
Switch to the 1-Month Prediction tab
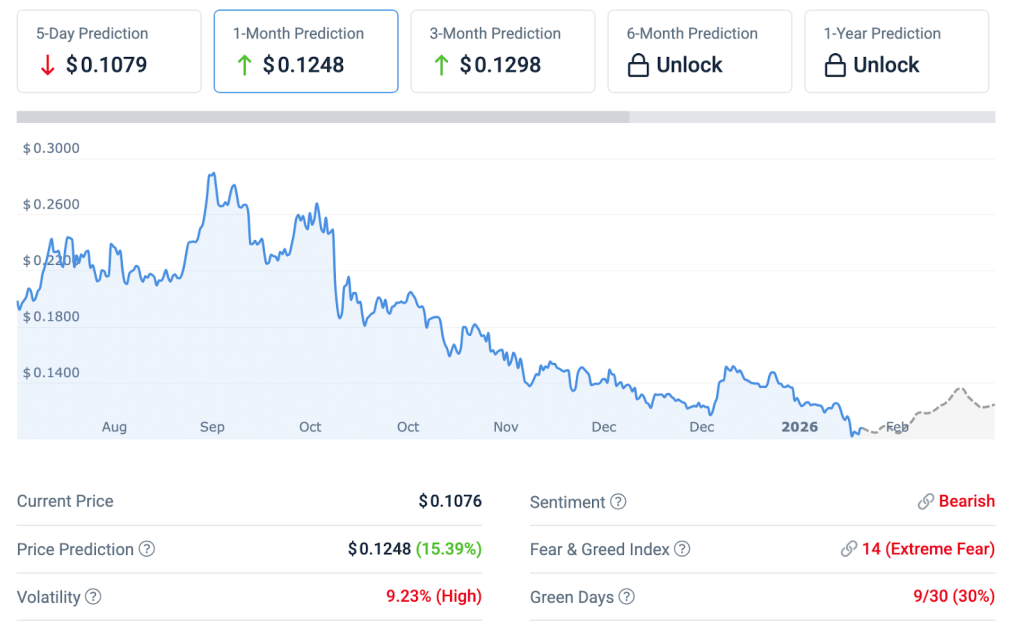306,51
